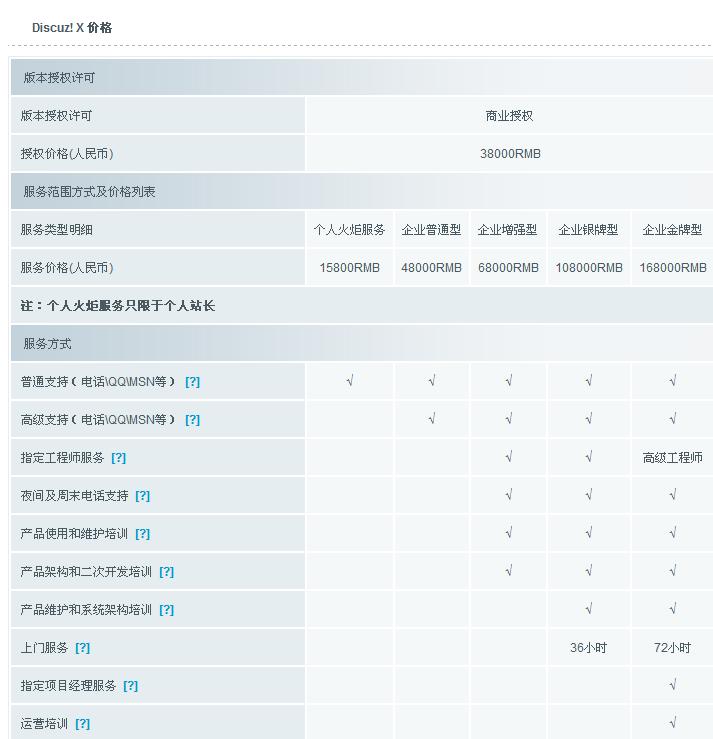Click the 高级工程师 cell
This screenshot has height=739, width=713.
[672, 458]
